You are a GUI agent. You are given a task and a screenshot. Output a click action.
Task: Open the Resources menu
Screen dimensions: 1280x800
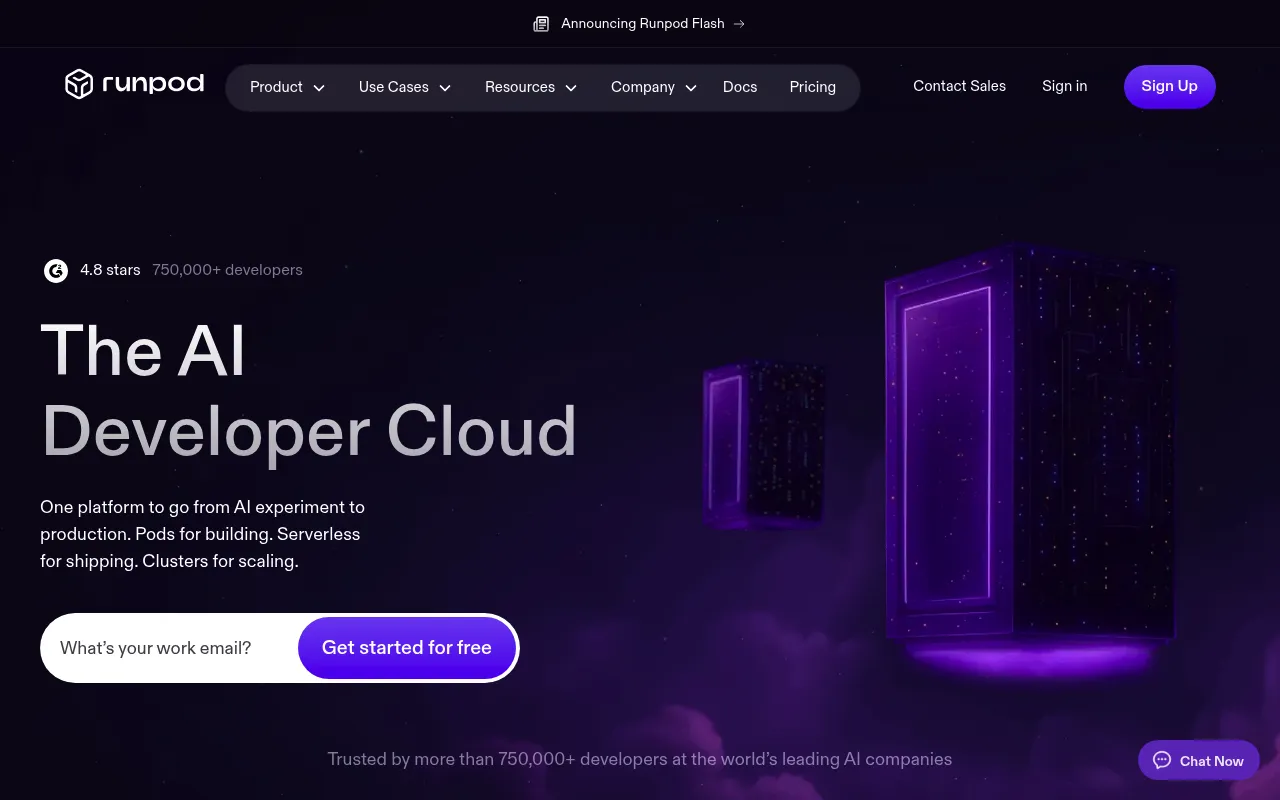531,87
